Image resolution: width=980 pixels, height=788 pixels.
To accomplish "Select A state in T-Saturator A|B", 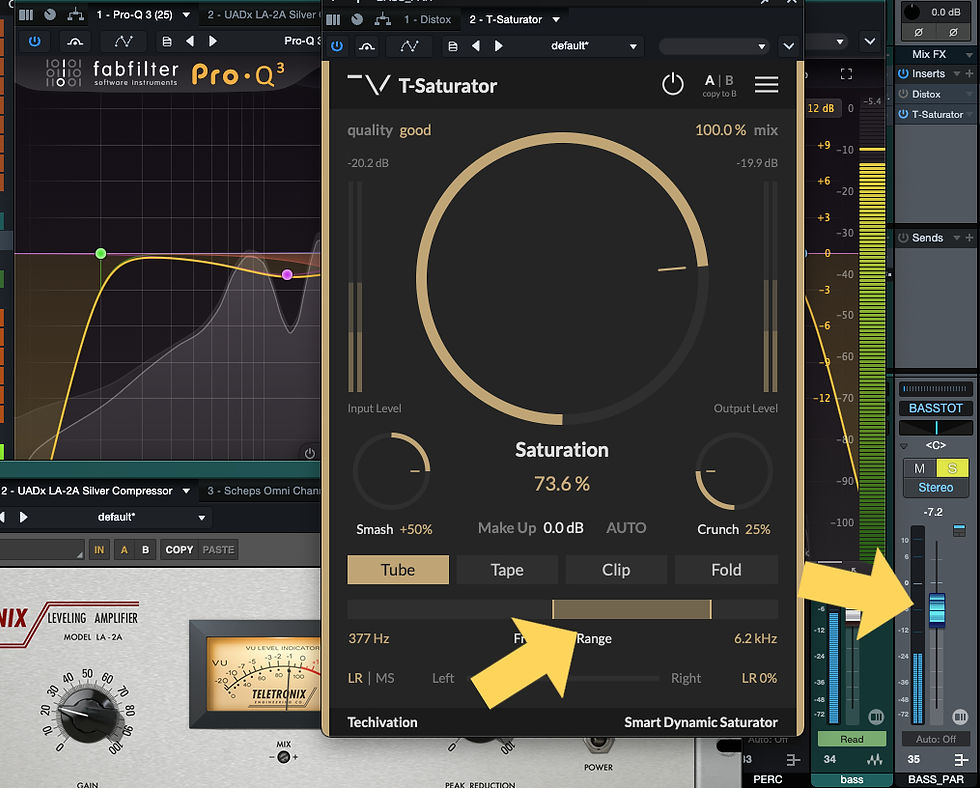I will click(x=709, y=80).
